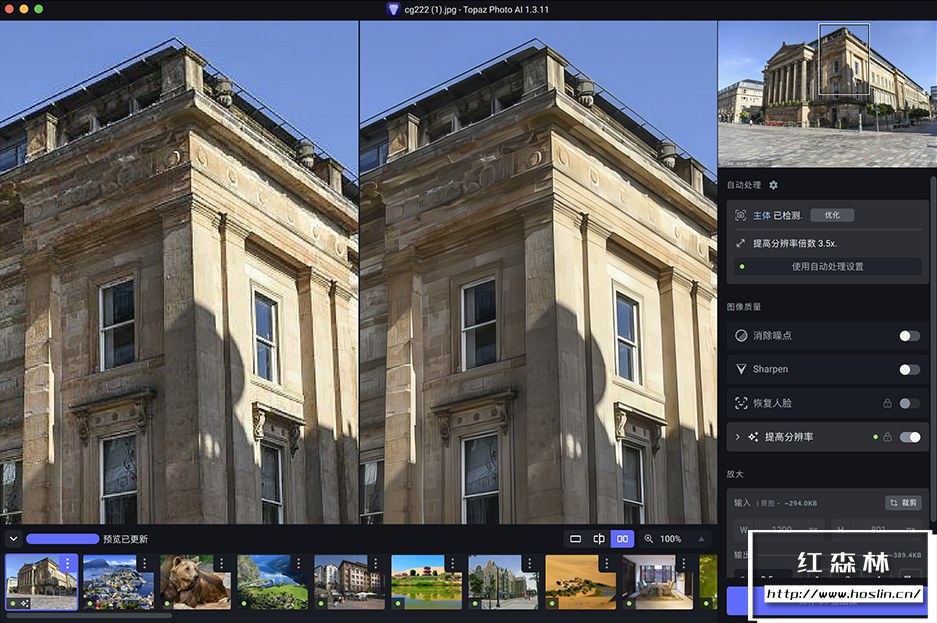This screenshot has width=937, height=623.
Task: Turn off the 提高分辨率 switch
Action: coord(910,437)
